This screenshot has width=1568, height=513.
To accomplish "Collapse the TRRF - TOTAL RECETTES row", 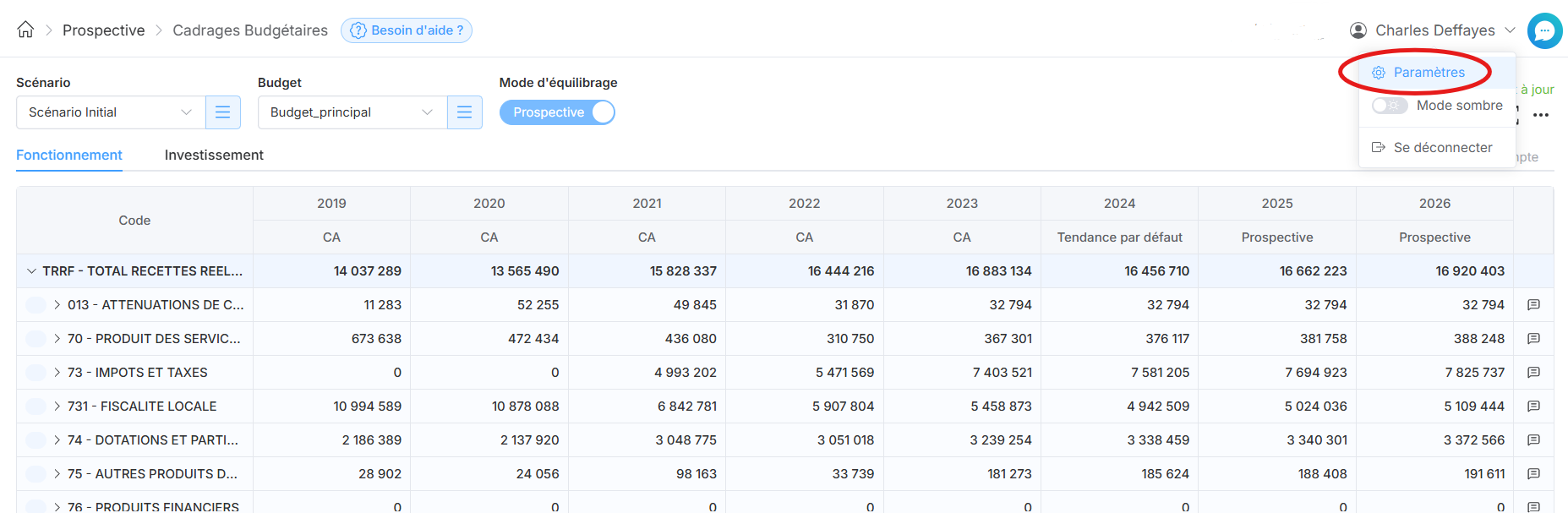I will [x=31, y=271].
